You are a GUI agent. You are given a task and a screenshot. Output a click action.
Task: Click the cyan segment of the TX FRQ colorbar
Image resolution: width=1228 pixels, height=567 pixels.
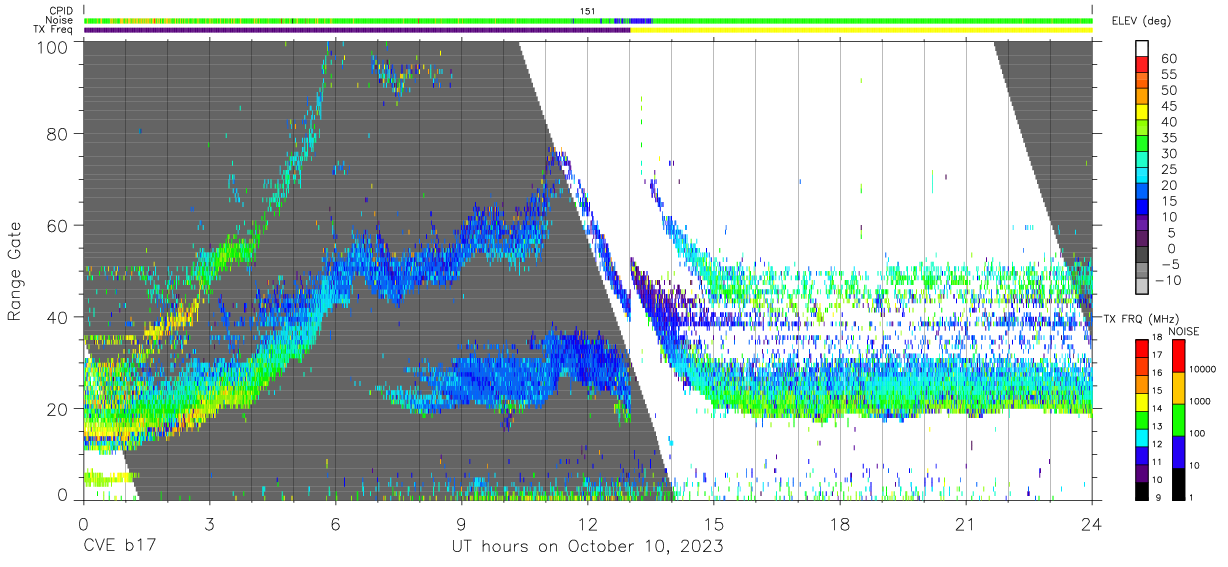1142,438
